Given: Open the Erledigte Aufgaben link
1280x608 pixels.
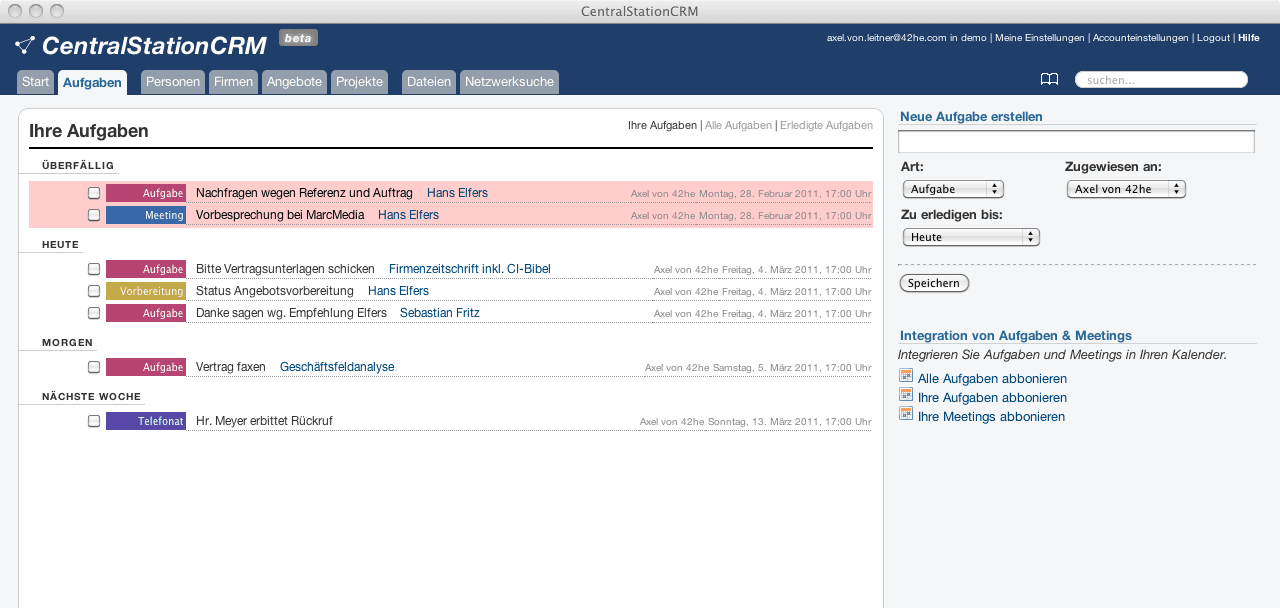Looking at the screenshot, I should [826, 125].
